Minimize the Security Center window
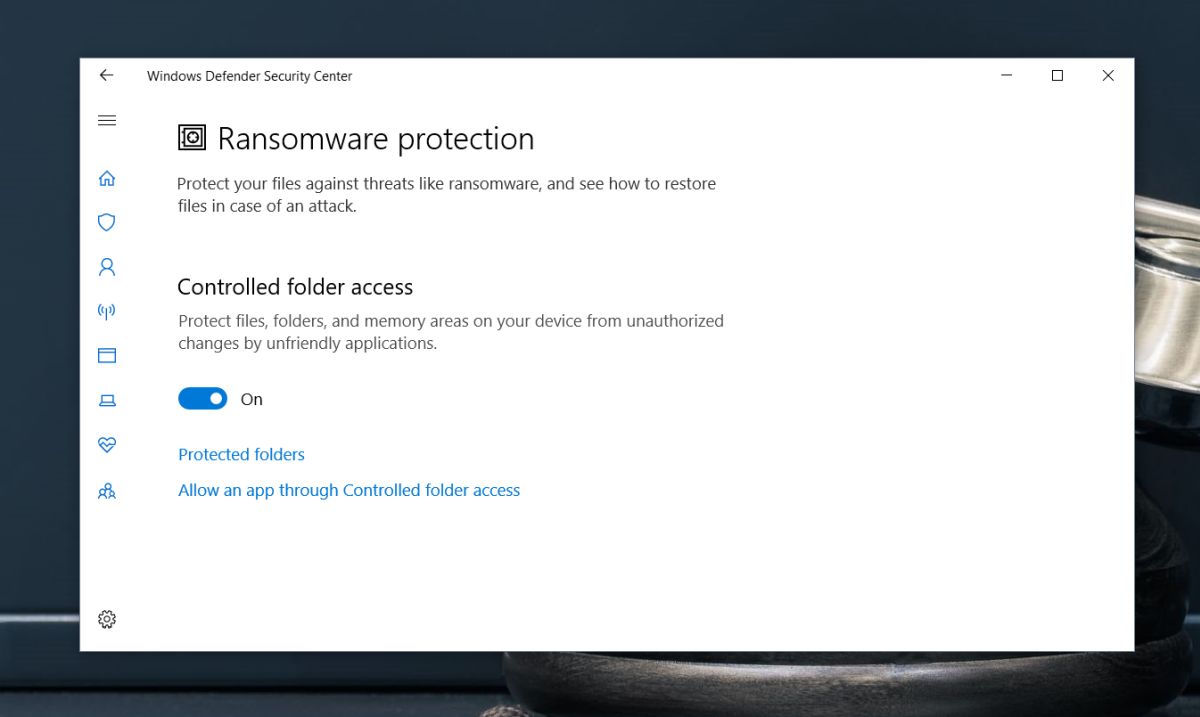This screenshot has width=1200, height=717. (x=1008, y=76)
